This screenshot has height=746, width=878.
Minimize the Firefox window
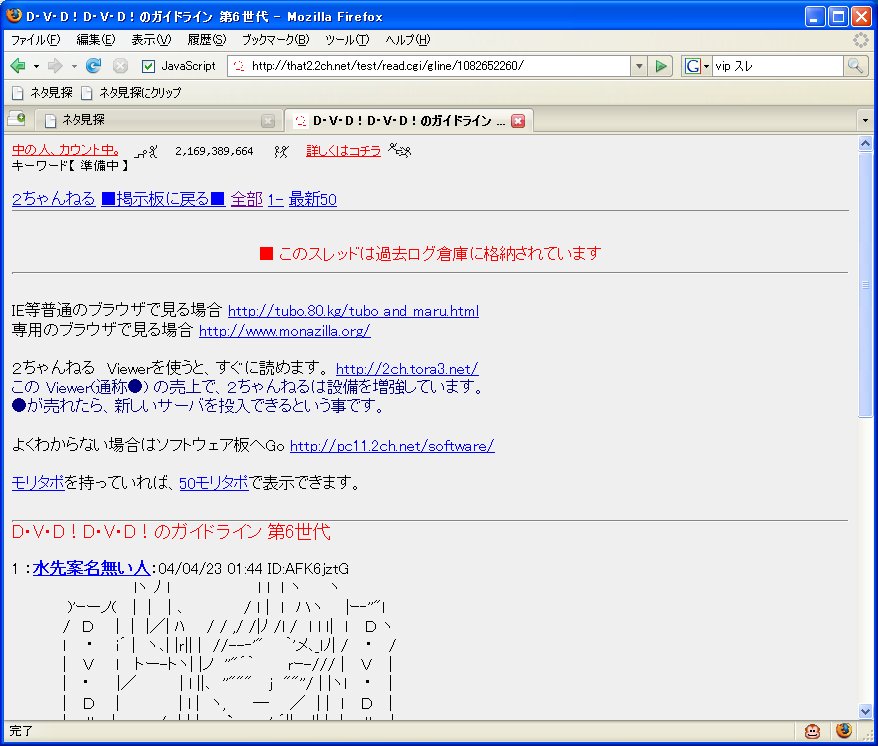815,17
